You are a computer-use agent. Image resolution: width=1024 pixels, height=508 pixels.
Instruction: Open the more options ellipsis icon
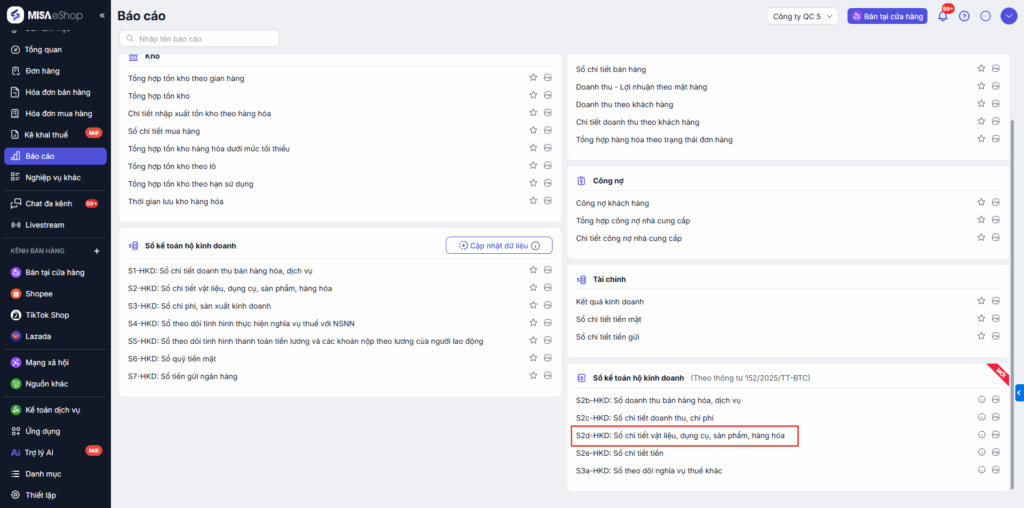(986, 16)
